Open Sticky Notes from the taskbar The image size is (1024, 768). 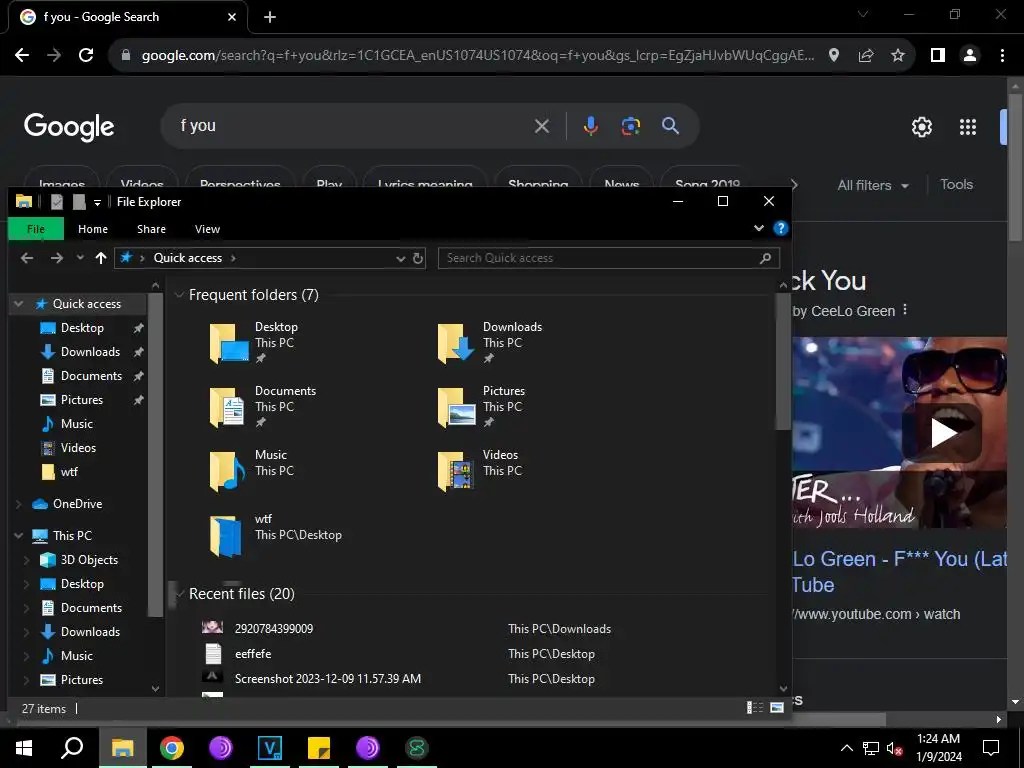point(319,748)
